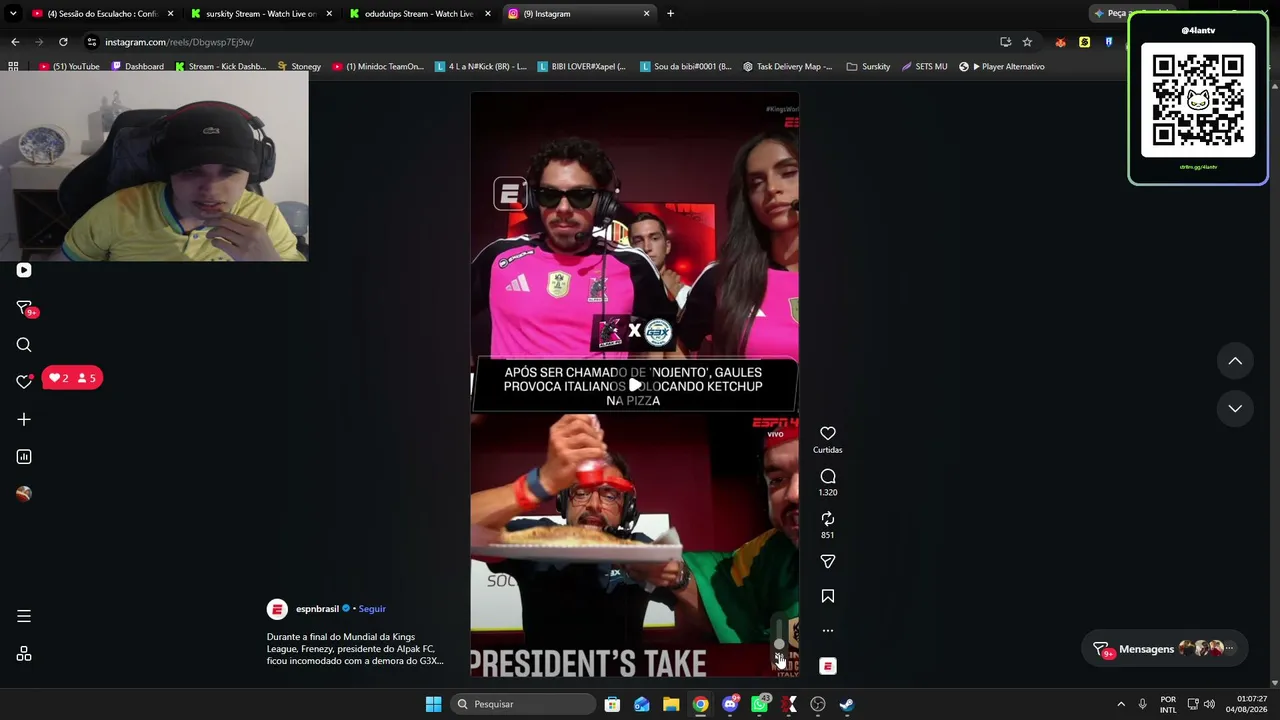The image size is (1280, 720).
Task: Focus the address bar with instagram.com URL
Action: (x=540, y=42)
